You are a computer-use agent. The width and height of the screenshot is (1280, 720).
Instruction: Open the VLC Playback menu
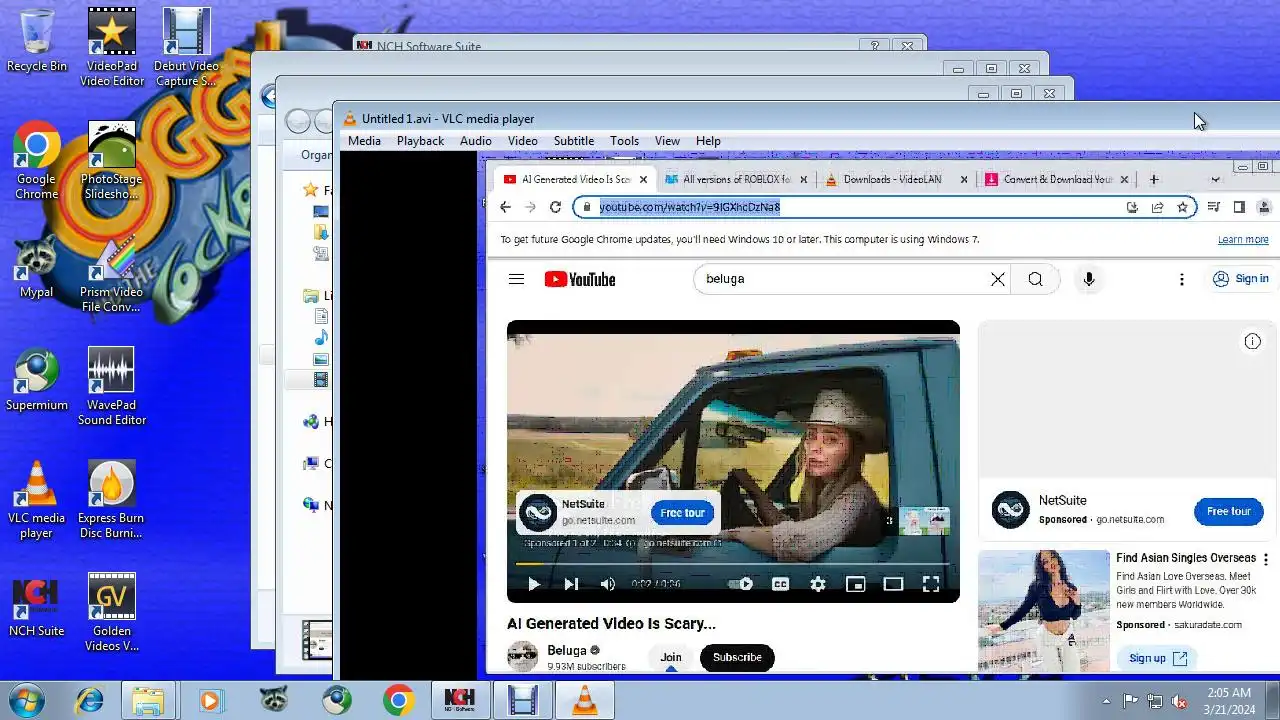click(x=420, y=141)
